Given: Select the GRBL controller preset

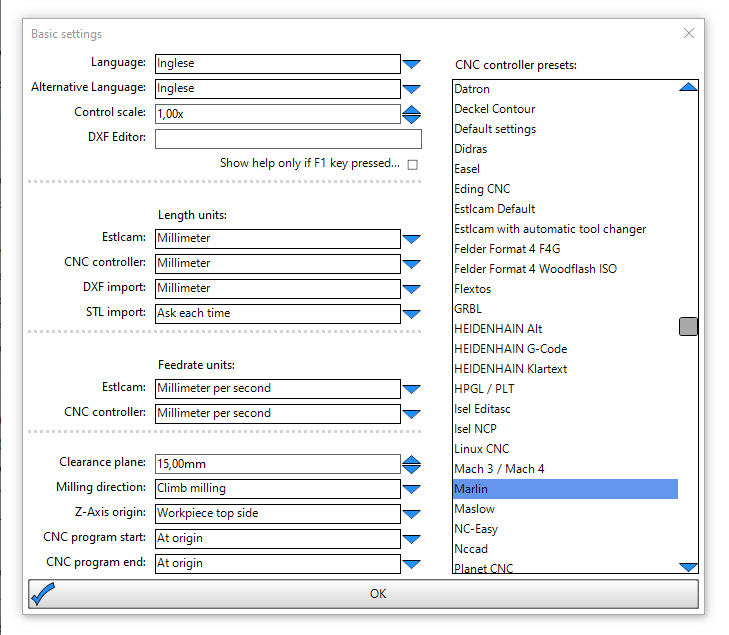Looking at the screenshot, I should pos(468,309).
